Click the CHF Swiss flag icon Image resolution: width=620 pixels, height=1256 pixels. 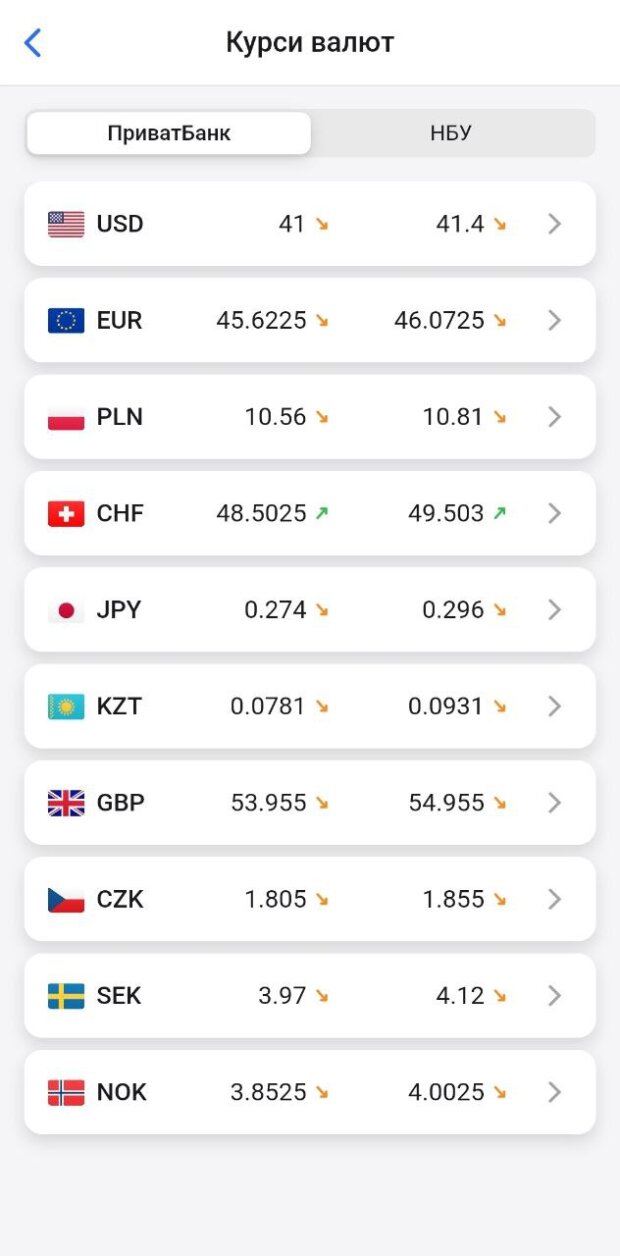click(66, 513)
